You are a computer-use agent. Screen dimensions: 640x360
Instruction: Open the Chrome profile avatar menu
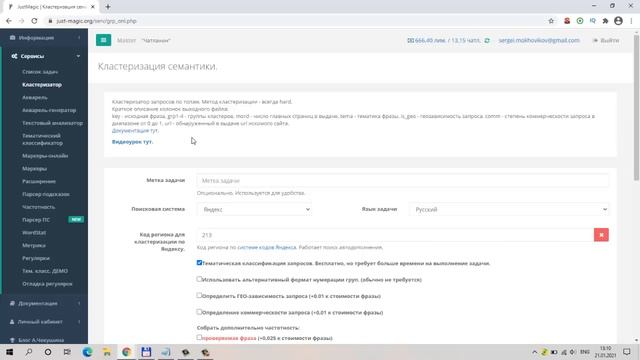coord(618,21)
